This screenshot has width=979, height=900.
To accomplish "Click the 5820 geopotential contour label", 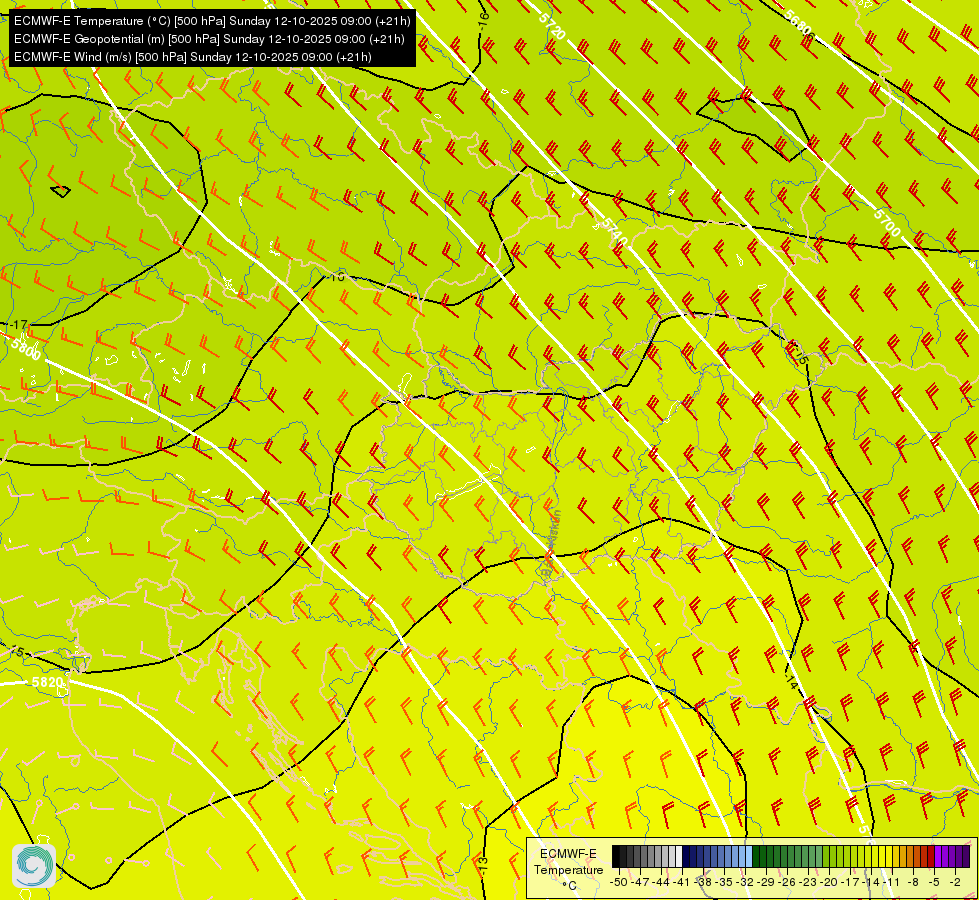I will coord(47,682).
